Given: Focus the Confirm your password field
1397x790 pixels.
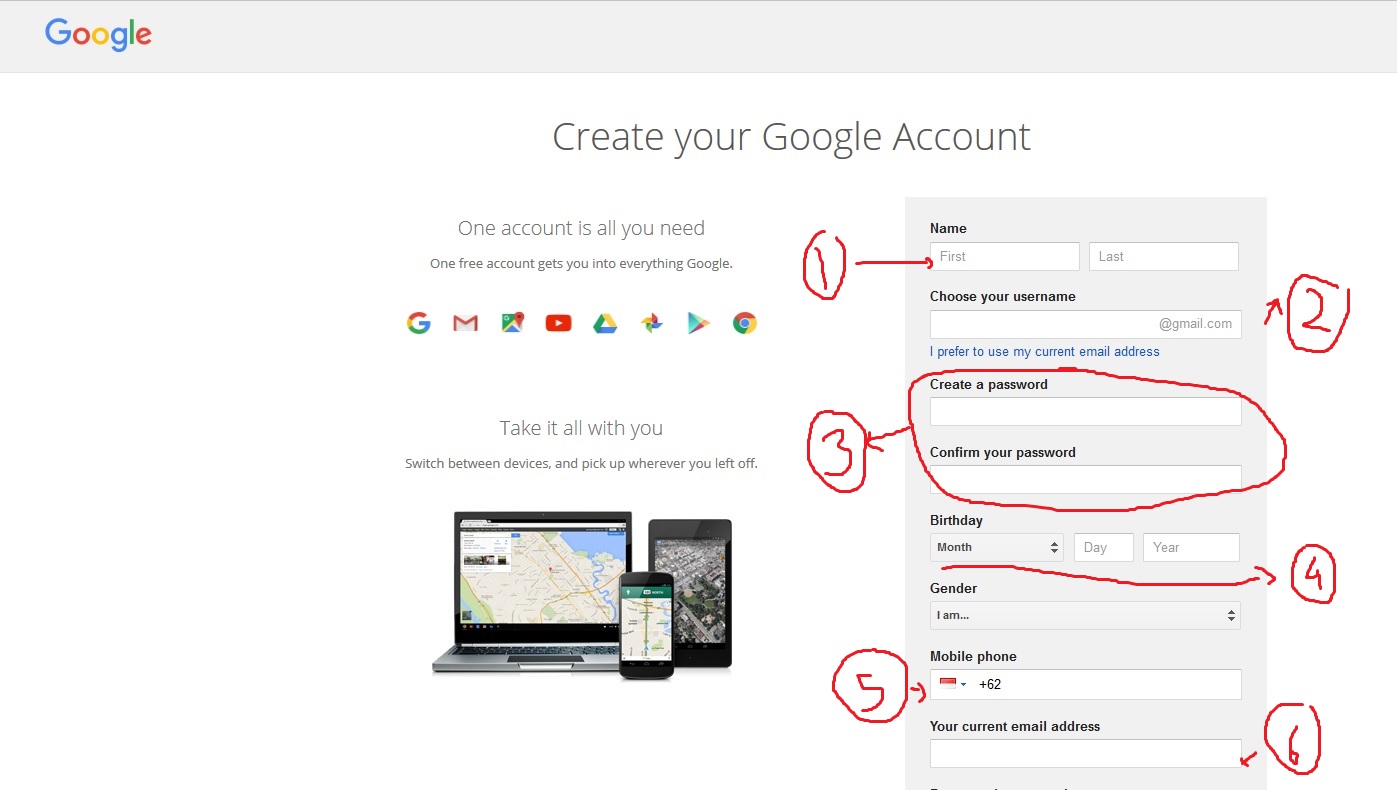Looking at the screenshot, I should pyautogui.click(x=1086, y=479).
